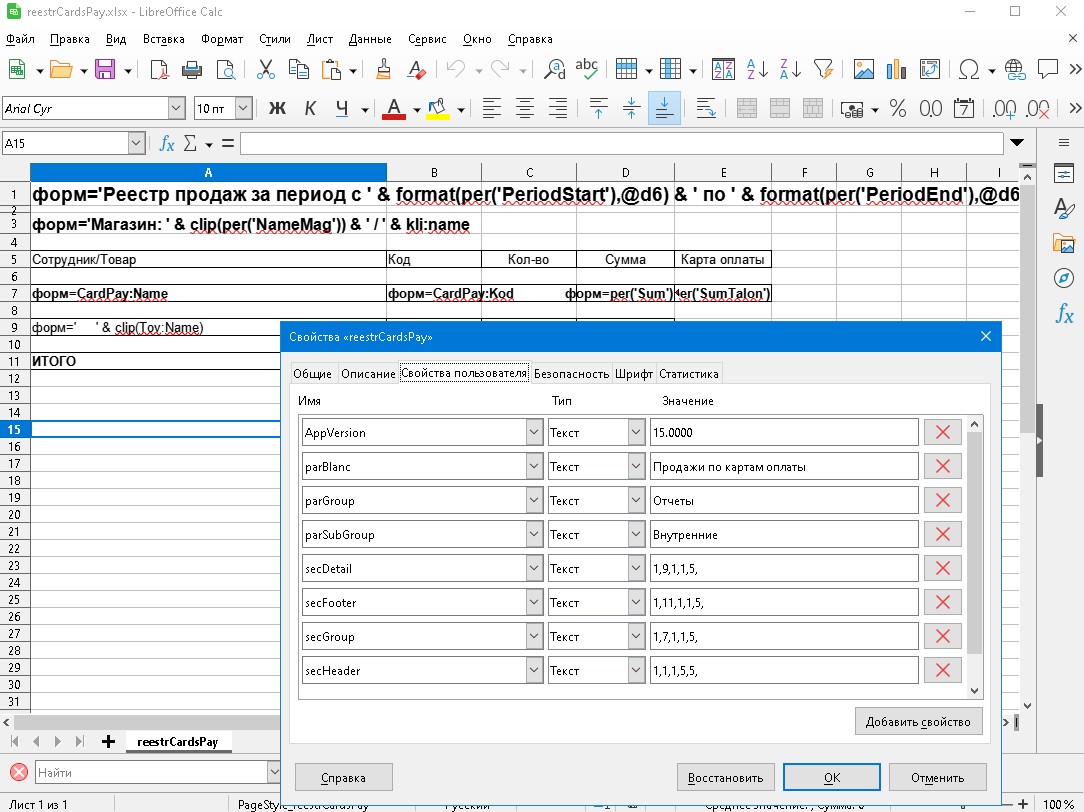Toggle align bottom vertical alignment

click(x=664, y=108)
